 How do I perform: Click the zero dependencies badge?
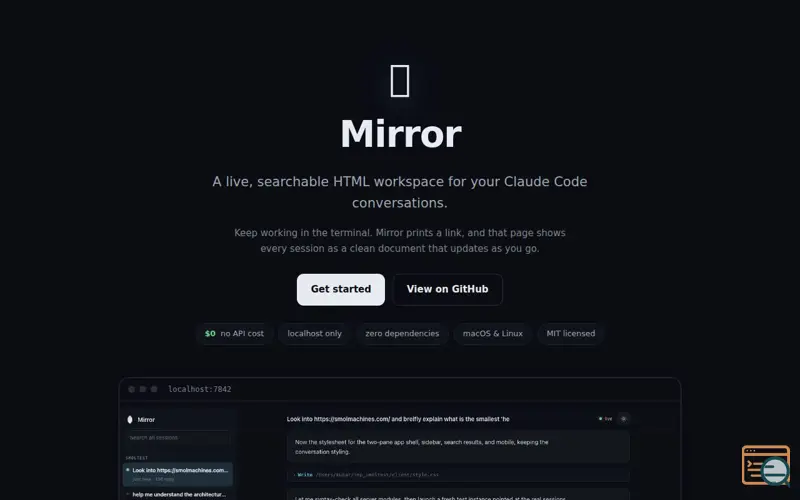[402, 334]
